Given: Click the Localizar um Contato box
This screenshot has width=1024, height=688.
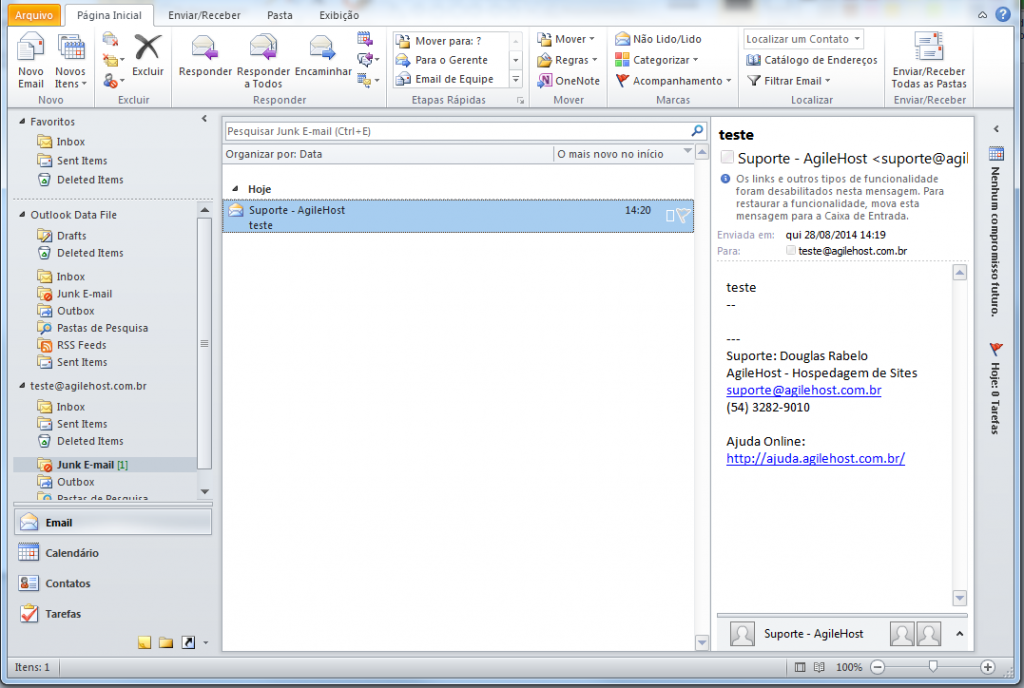Looking at the screenshot, I should click(x=803, y=39).
